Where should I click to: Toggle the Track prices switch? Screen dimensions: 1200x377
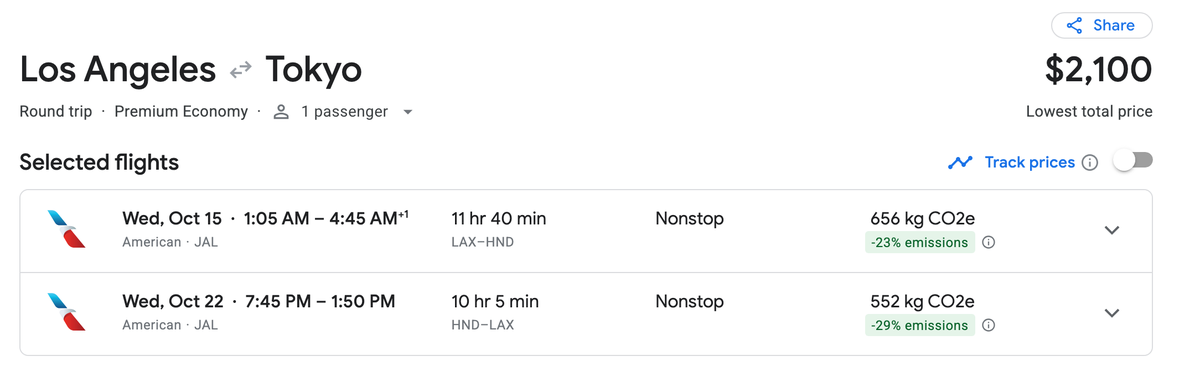tap(1134, 161)
